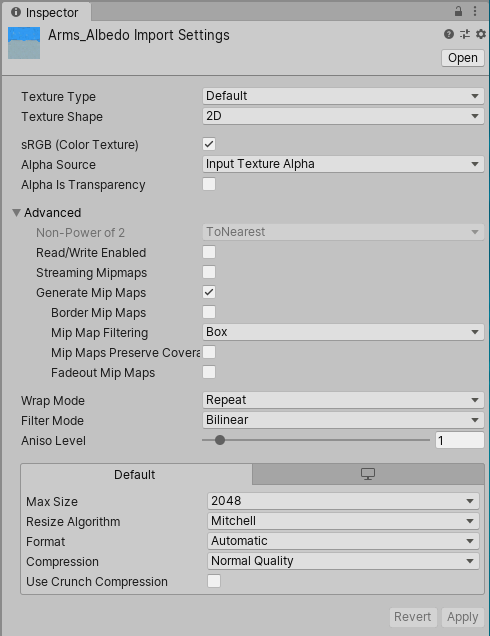
Task: Click the Aniso Level label
Action: [x=53, y=440]
